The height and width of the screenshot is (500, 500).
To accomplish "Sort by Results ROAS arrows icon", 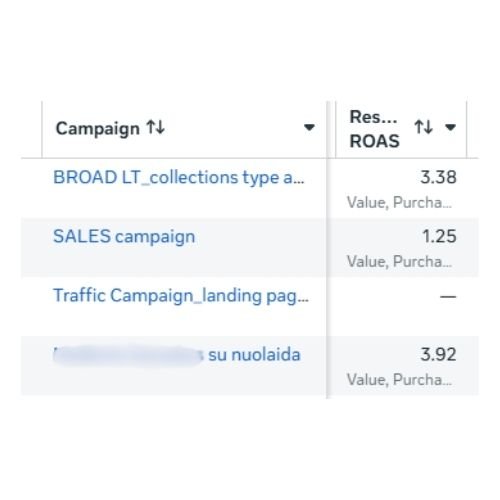I will pyautogui.click(x=424, y=127).
